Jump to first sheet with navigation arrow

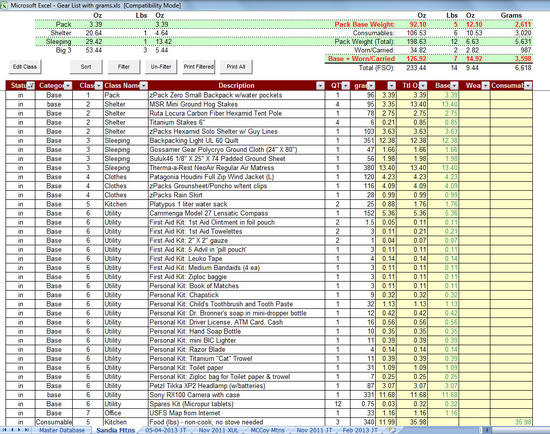click(x=5, y=430)
